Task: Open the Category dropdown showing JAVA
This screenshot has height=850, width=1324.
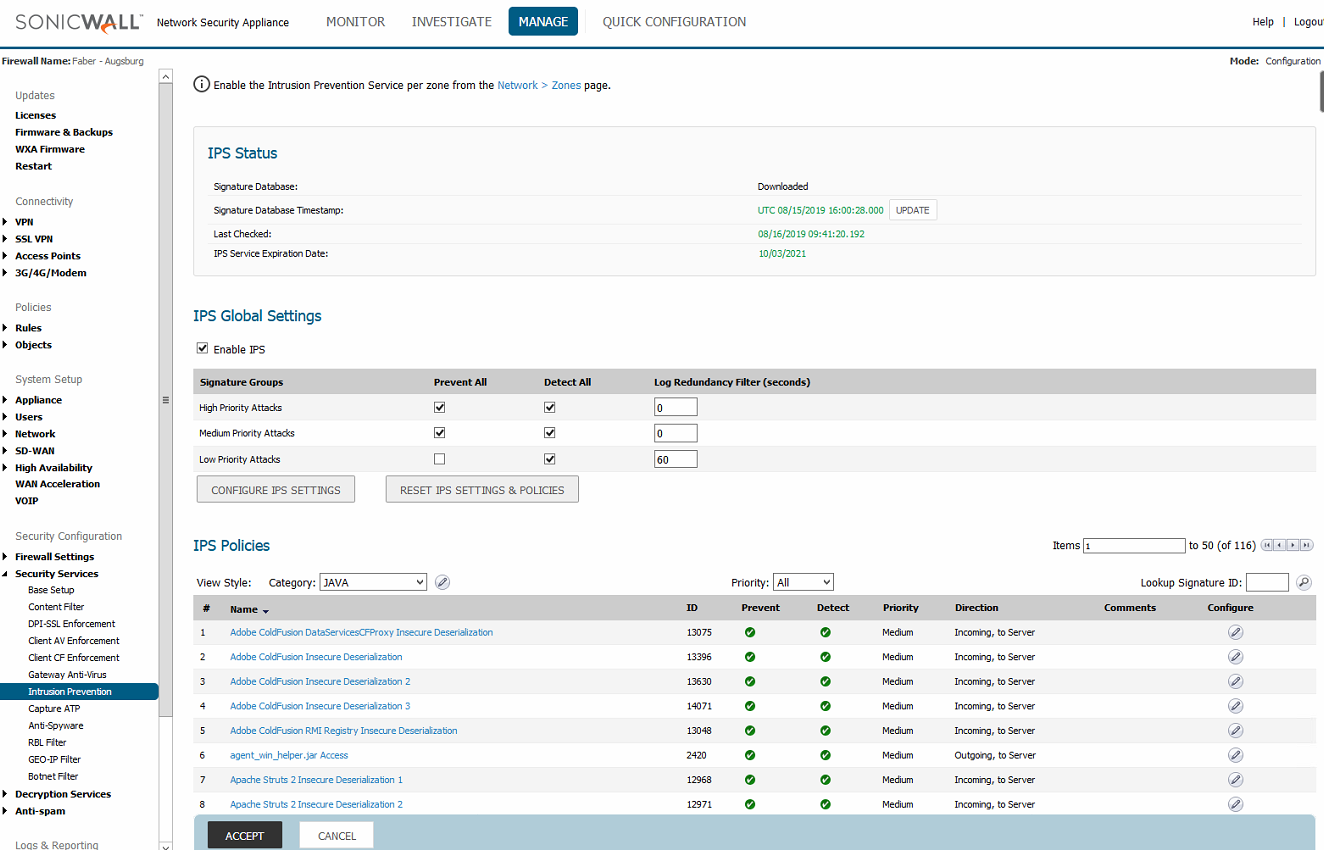Action: pyautogui.click(x=373, y=582)
